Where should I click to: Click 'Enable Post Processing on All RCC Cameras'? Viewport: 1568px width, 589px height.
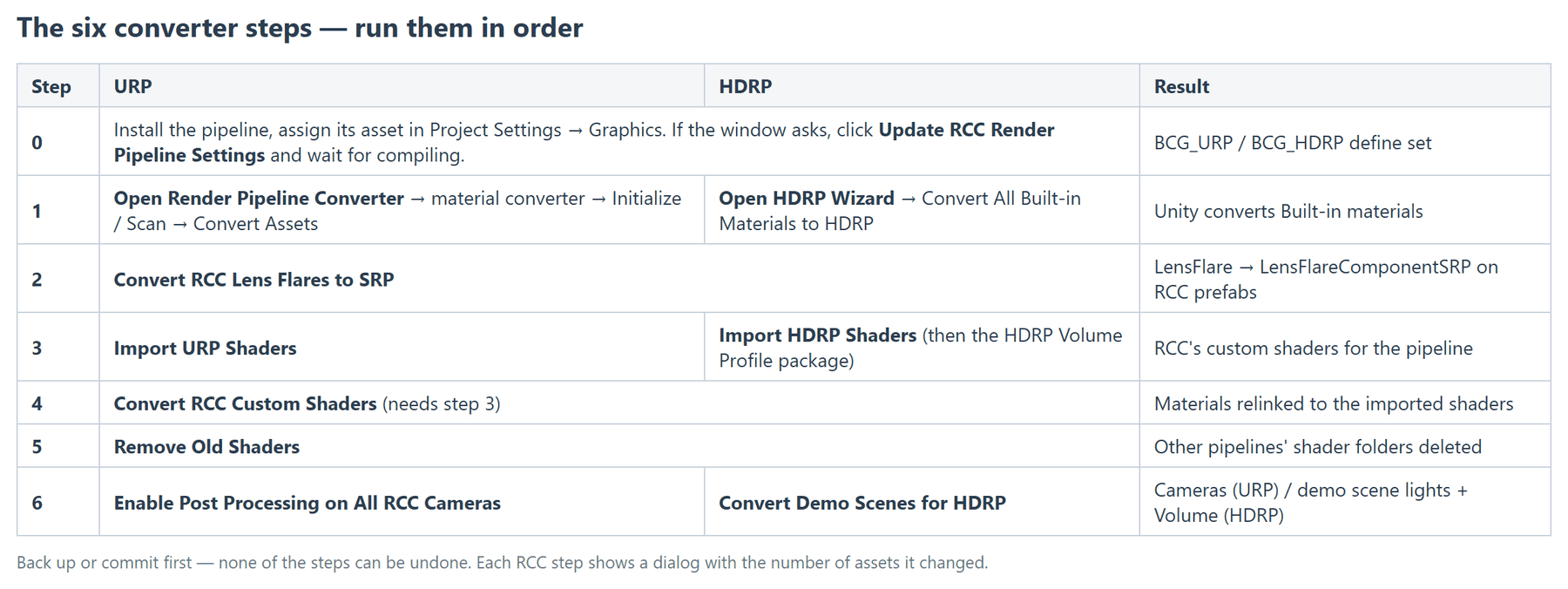coord(307,504)
